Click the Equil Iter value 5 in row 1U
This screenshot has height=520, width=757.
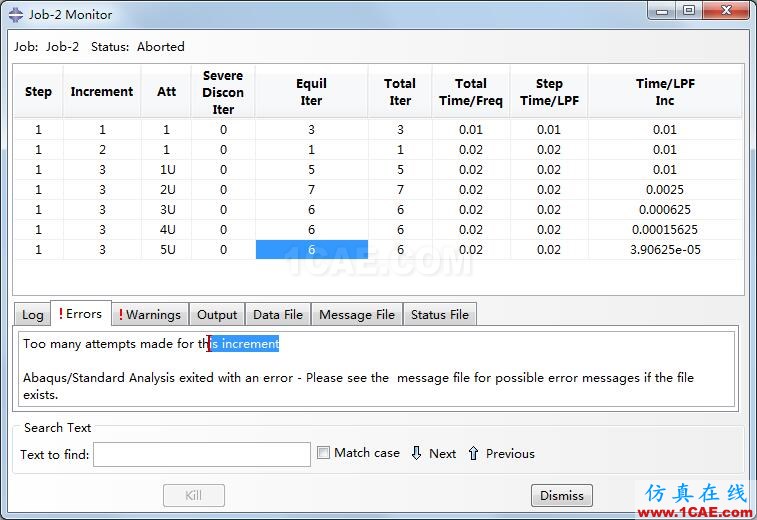(x=311, y=170)
